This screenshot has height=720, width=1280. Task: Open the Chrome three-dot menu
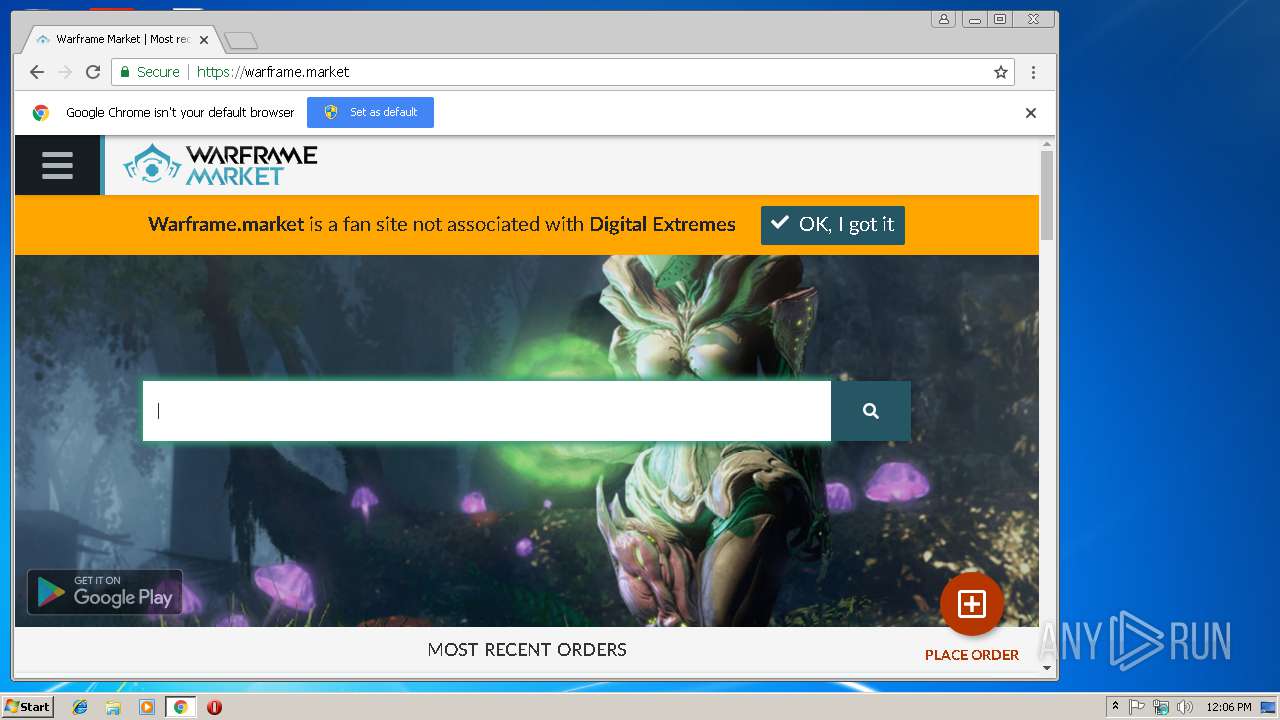tap(1033, 72)
